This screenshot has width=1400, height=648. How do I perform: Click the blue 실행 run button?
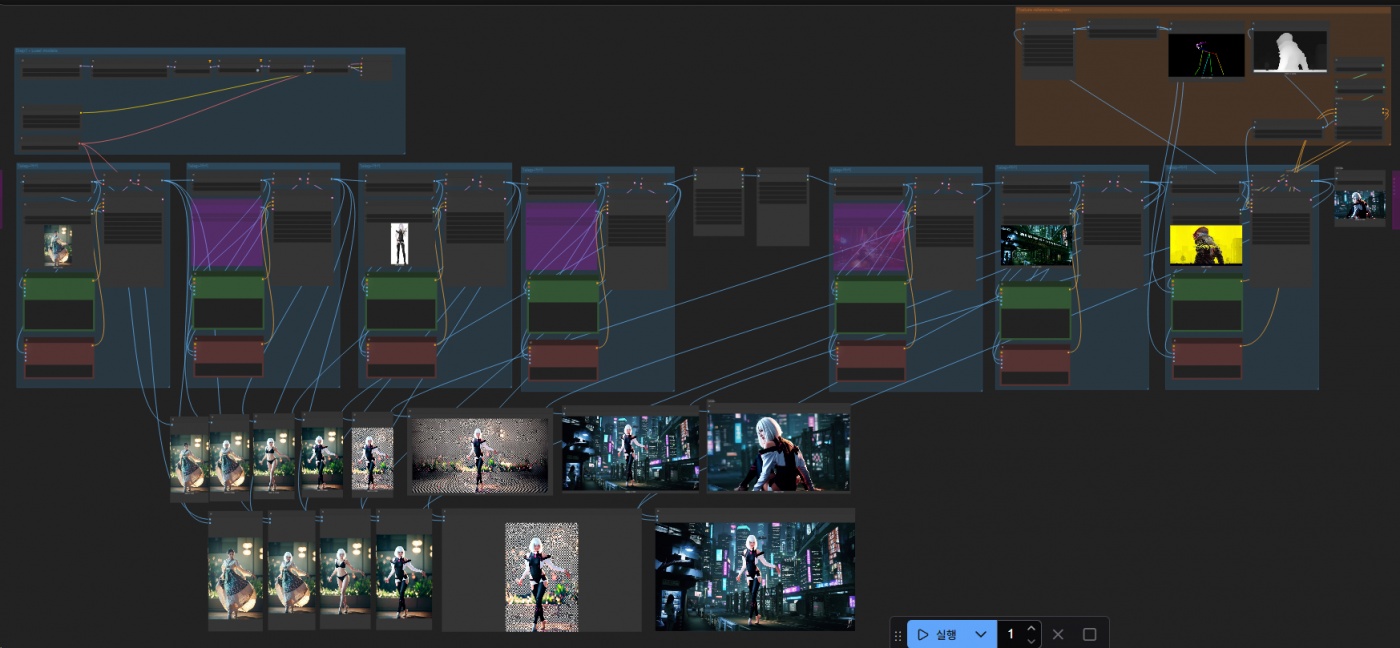[x=937, y=634]
